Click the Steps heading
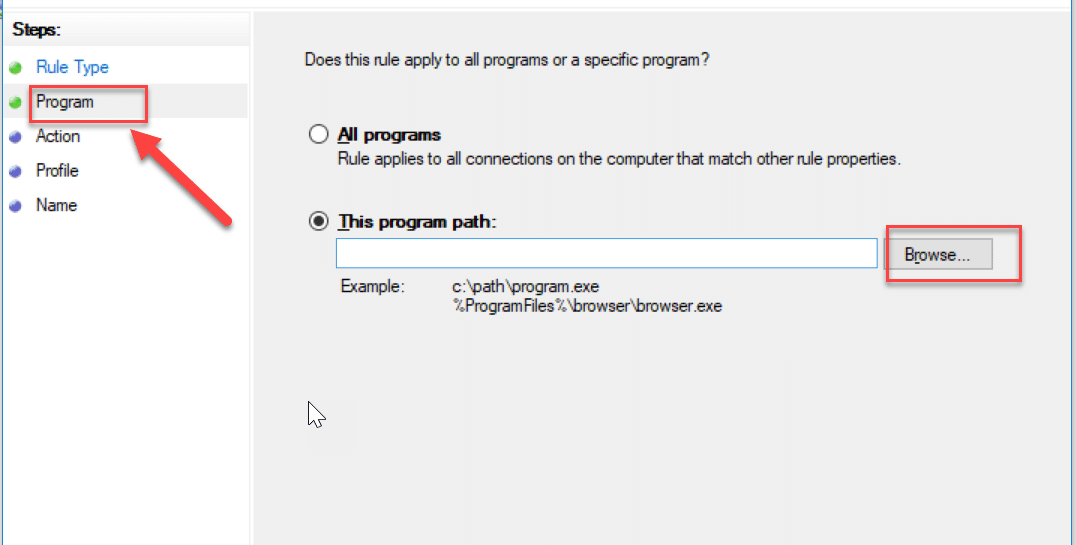This screenshot has width=1076, height=545. pos(37,30)
